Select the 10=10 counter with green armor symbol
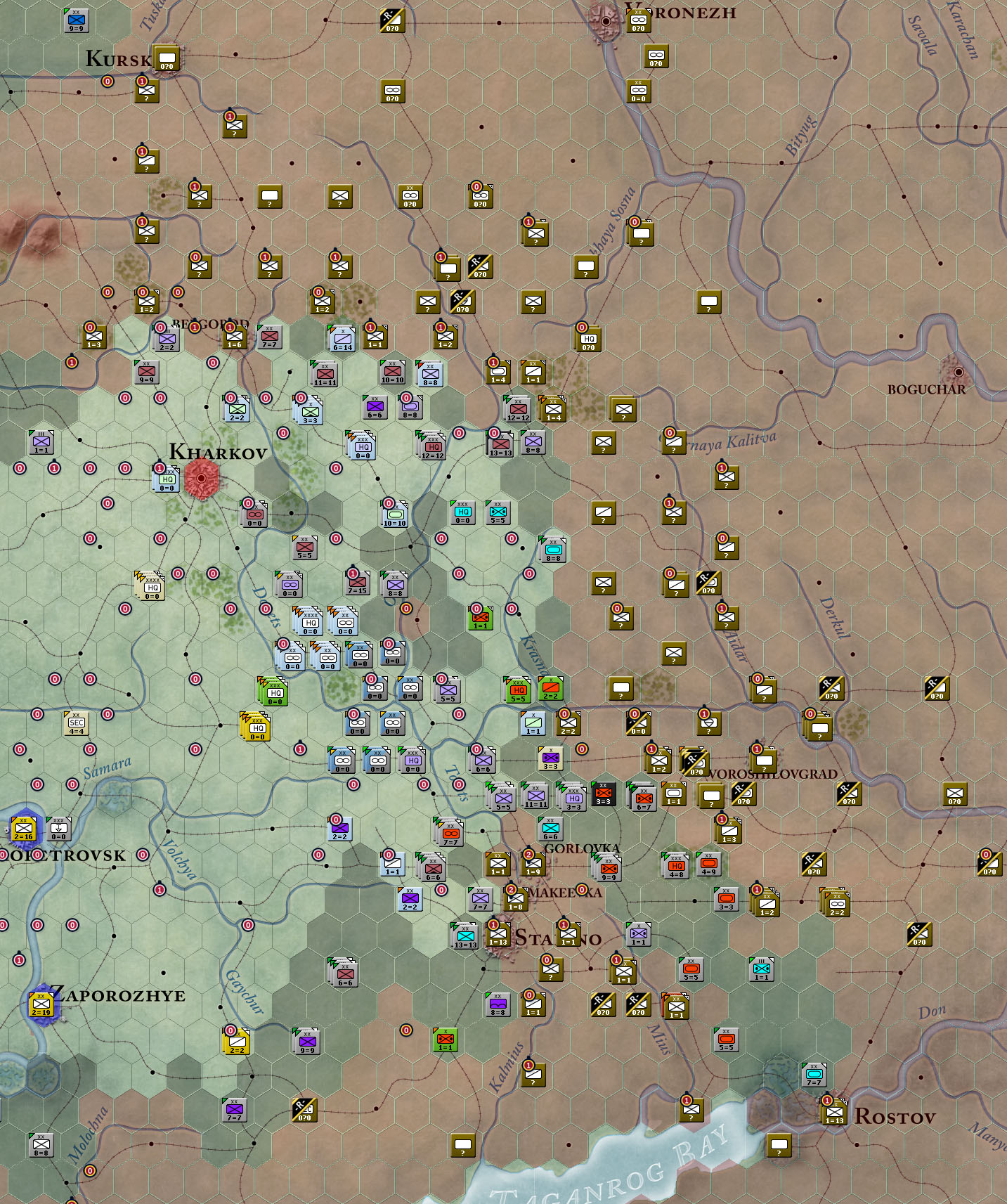The width and height of the screenshot is (1007, 1204). 395,514
